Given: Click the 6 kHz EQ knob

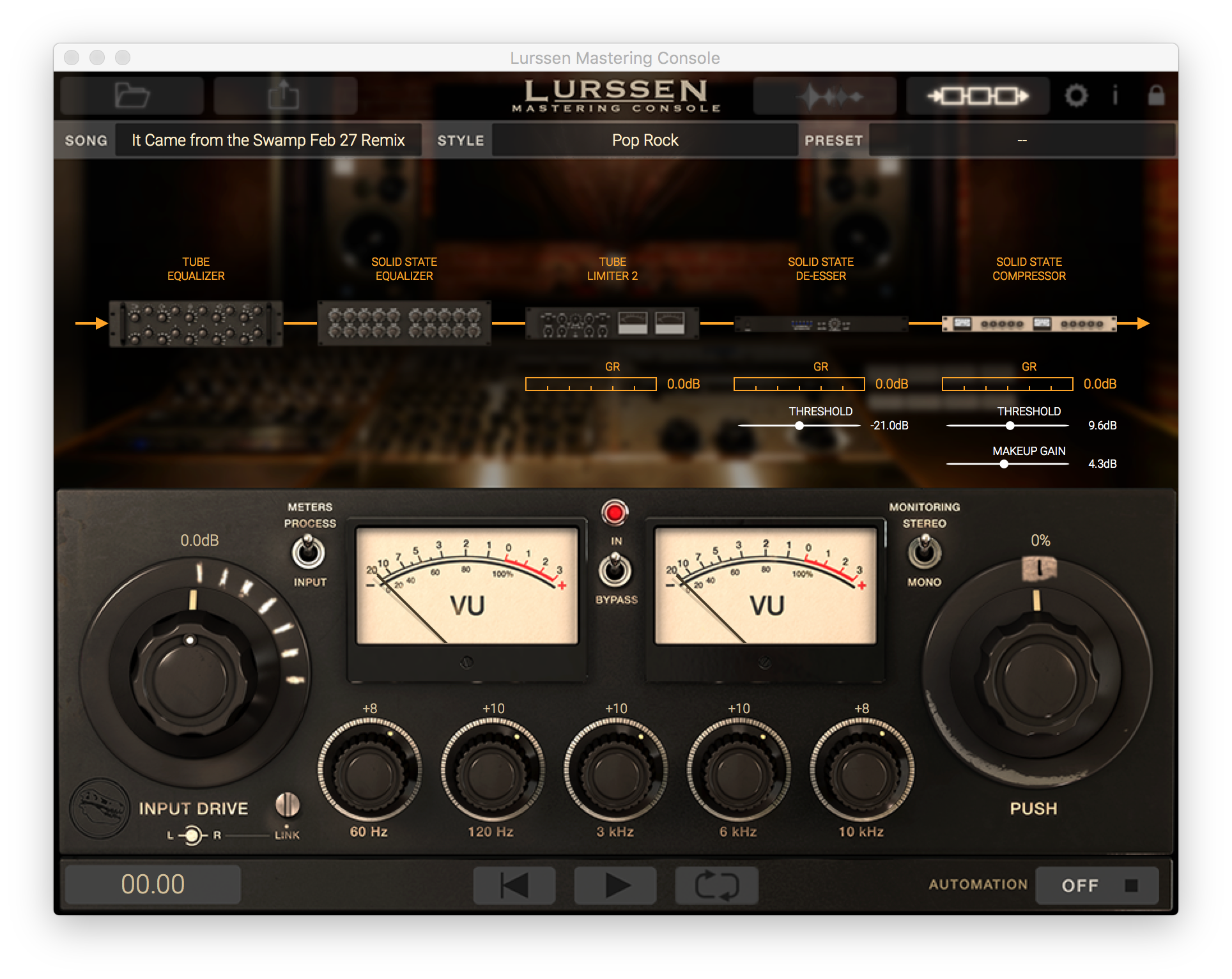Looking at the screenshot, I should click(x=738, y=771).
